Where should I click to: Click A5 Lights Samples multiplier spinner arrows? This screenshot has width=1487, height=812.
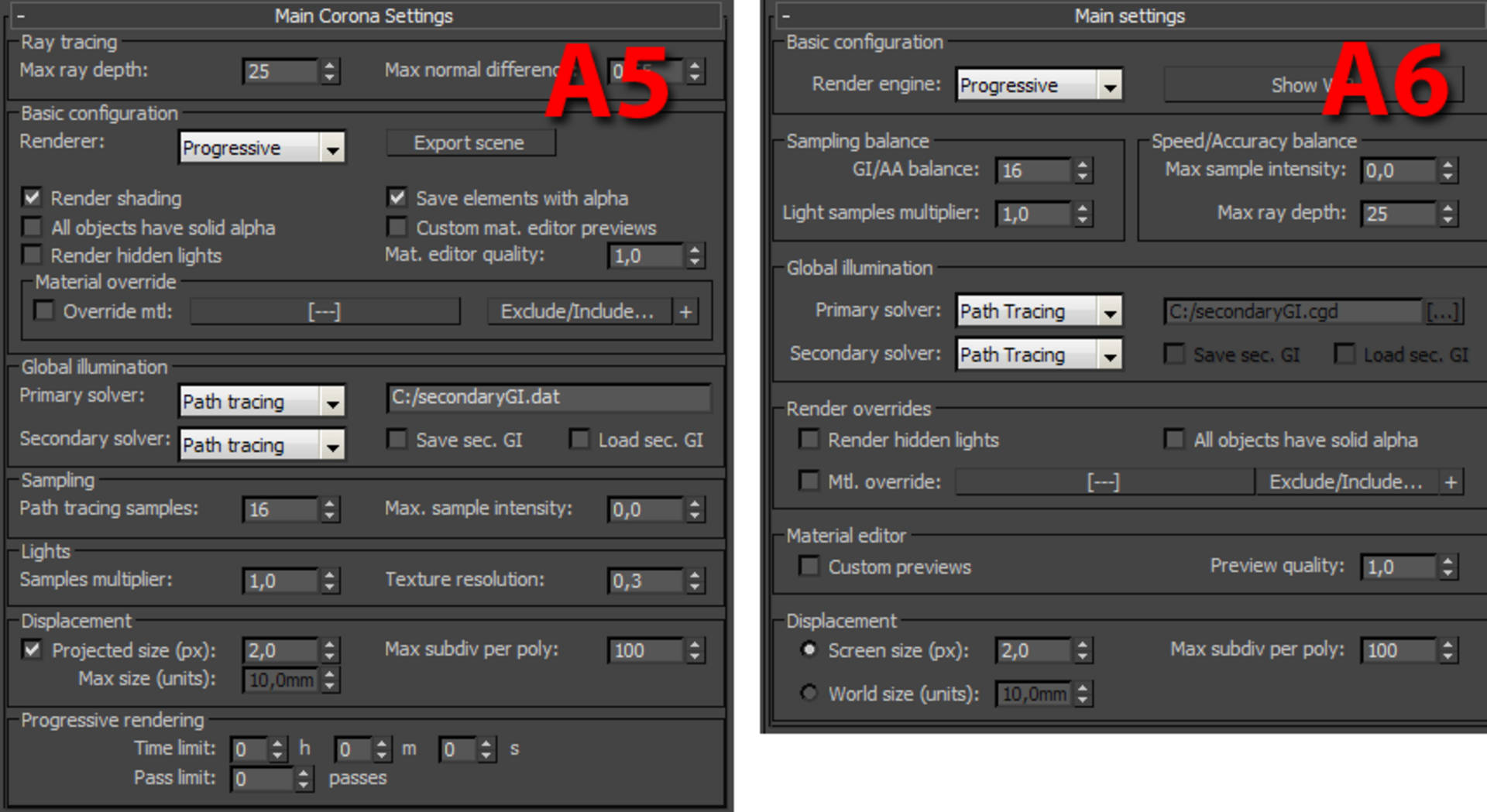point(330,581)
